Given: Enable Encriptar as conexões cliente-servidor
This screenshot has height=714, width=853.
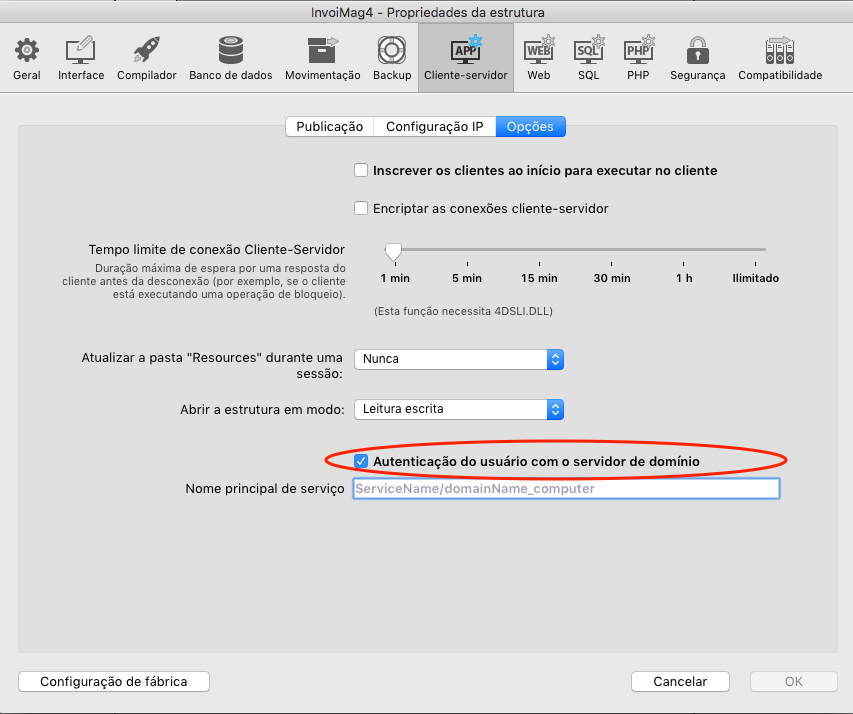Looking at the screenshot, I should 361,209.
